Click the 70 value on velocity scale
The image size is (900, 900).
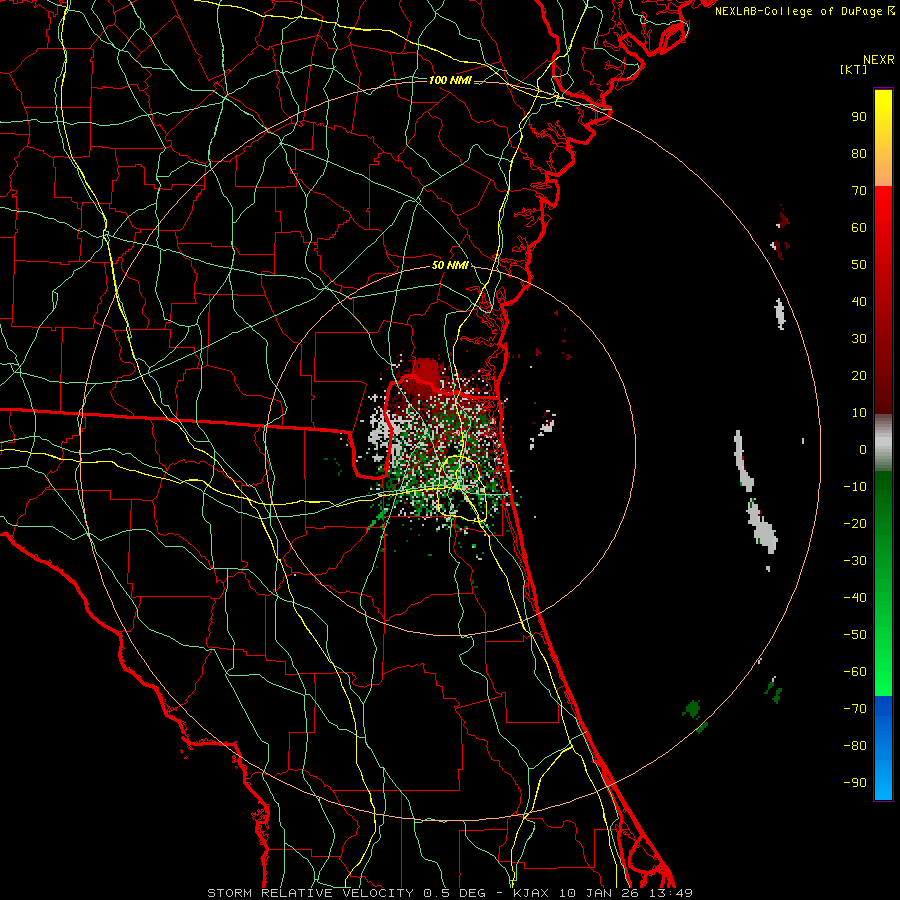pos(859,191)
